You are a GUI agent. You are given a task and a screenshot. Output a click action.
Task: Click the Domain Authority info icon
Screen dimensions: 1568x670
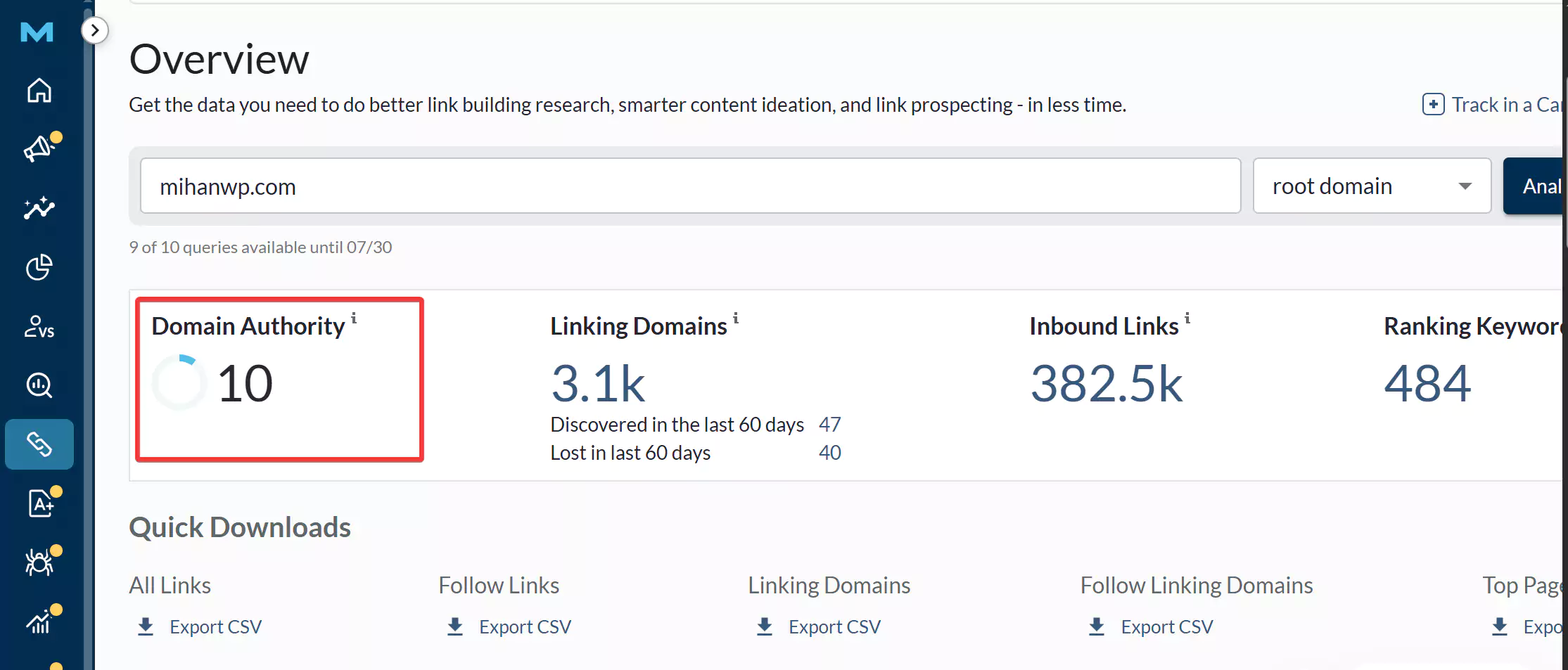[x=354, y=318]
